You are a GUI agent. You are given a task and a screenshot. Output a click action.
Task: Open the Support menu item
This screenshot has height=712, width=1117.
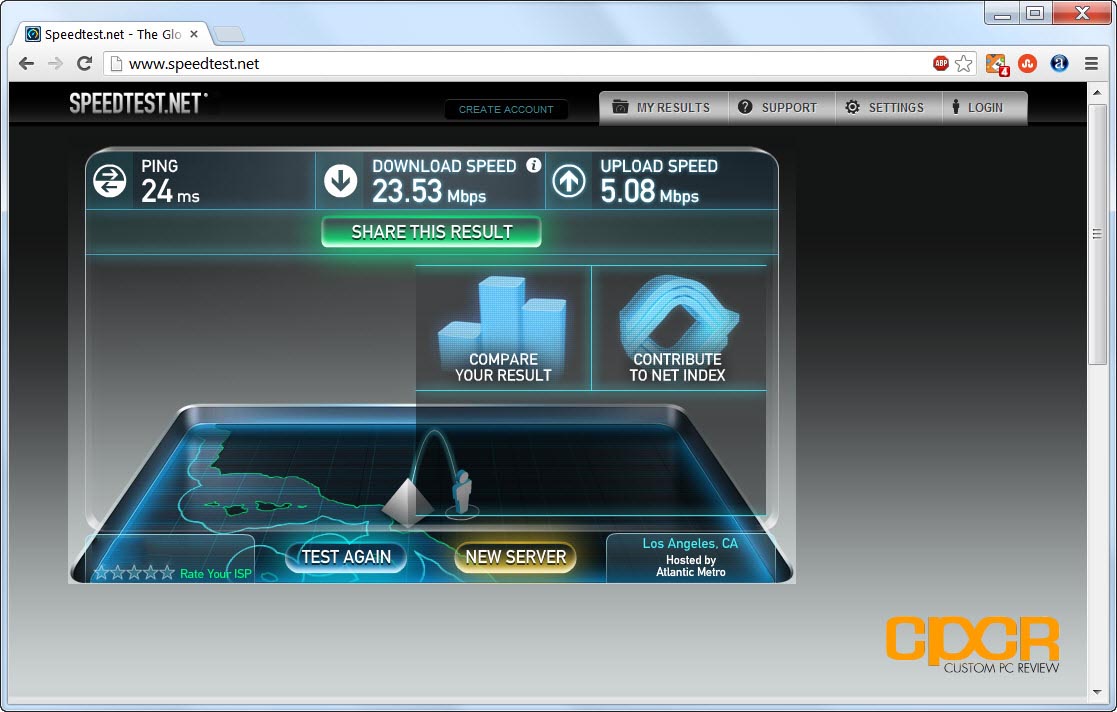(x=781, y=108)
